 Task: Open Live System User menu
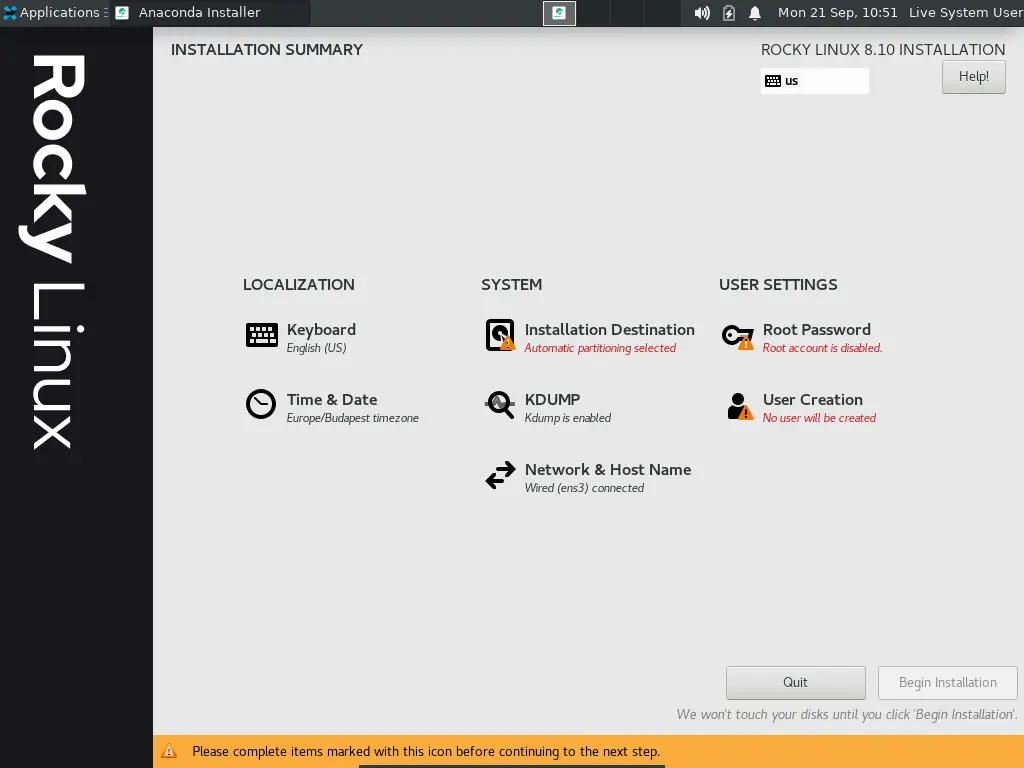tap(965, 12)
